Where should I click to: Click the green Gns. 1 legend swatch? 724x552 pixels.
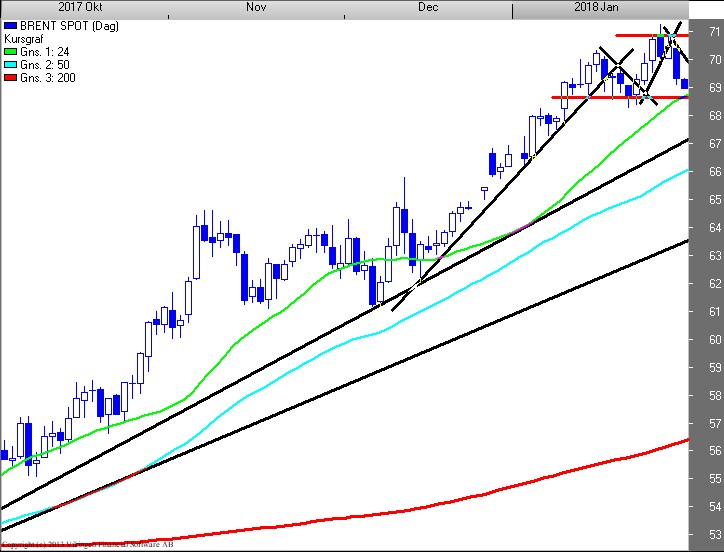click(11, 52)
